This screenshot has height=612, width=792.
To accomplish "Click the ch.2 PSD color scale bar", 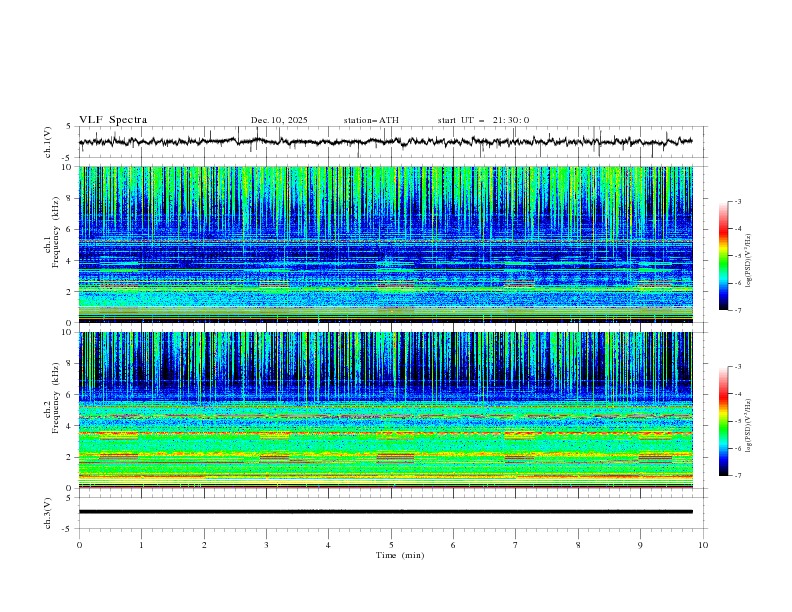I will click(x=723, y=421).
